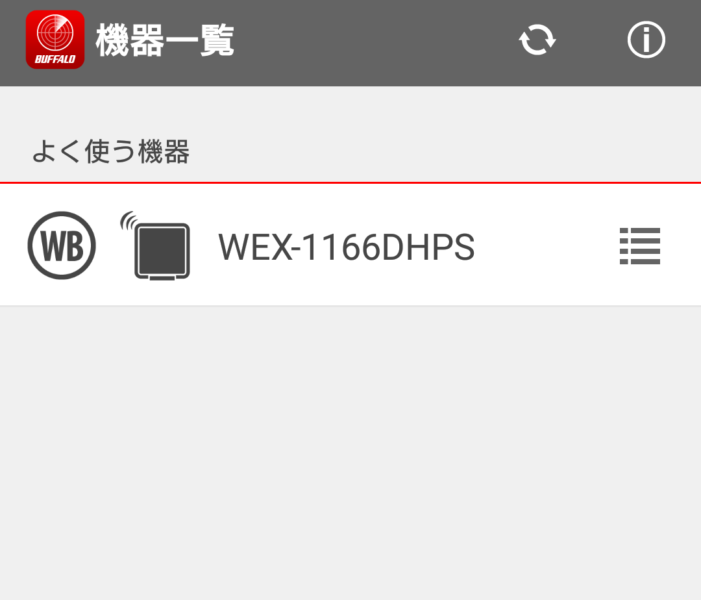Open WEX-1166DHPS device settings
This screenshot has height=600, width=701.
tap(640, 246)
